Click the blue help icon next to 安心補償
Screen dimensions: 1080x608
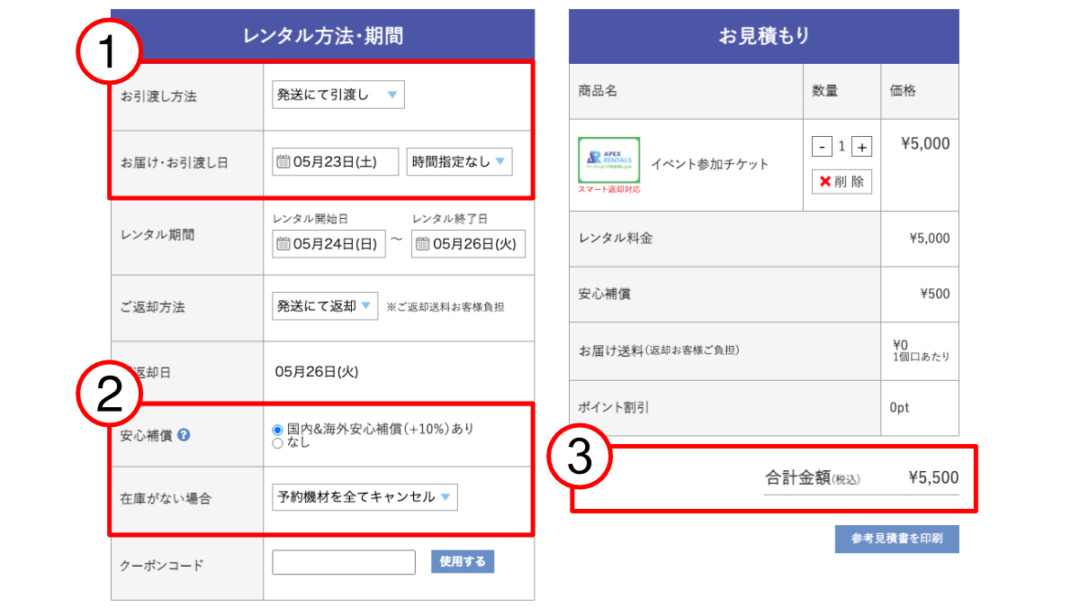(x=184, y=435)
